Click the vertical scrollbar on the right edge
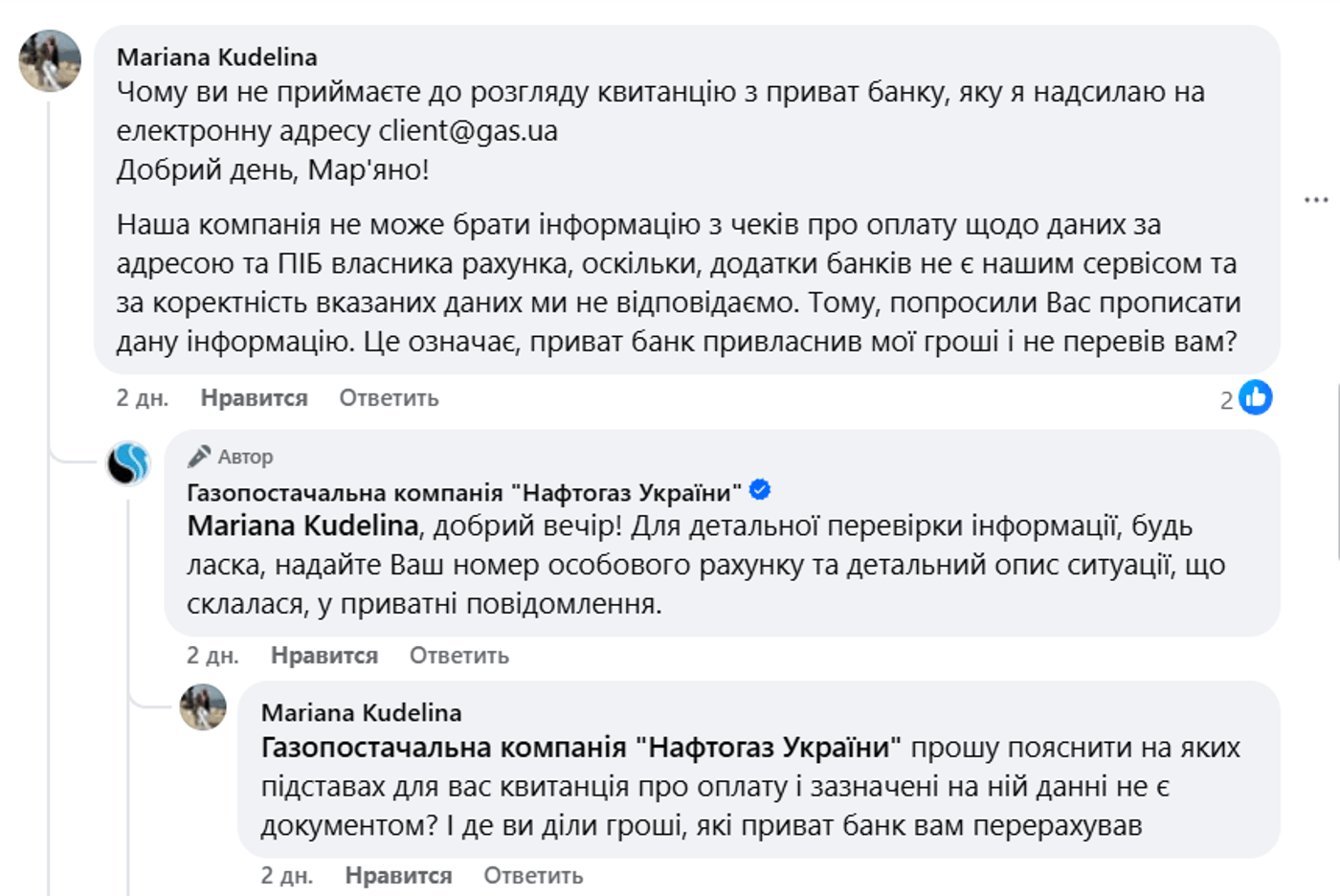The image size is (1340, 896). click(1337, 469)
